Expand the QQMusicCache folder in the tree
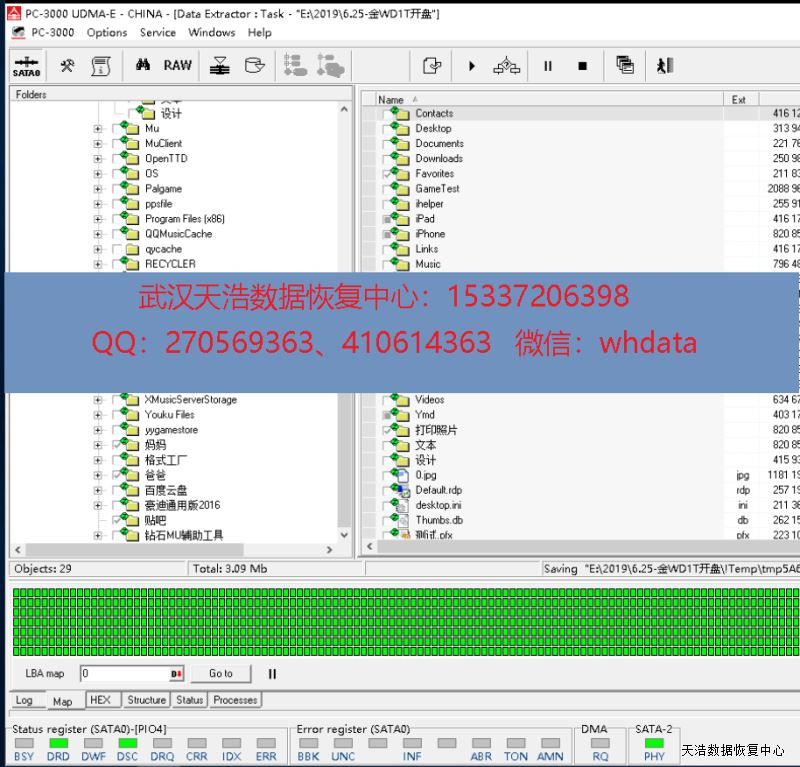 click(98, 234)
